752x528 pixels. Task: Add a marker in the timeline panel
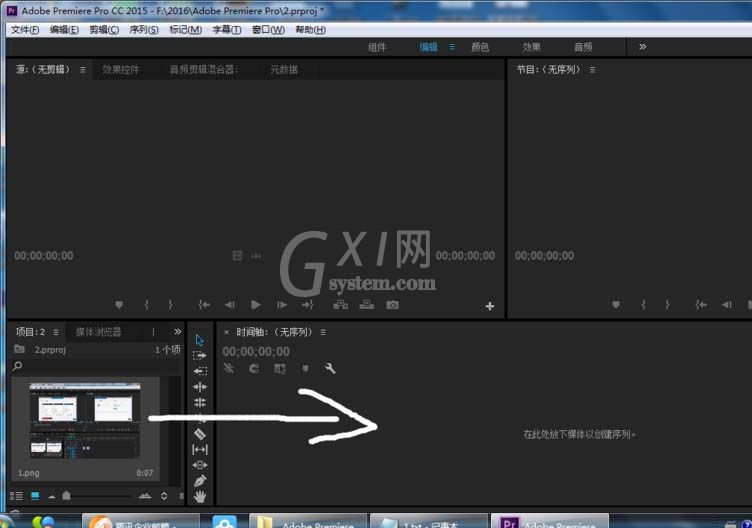[305, 368]
